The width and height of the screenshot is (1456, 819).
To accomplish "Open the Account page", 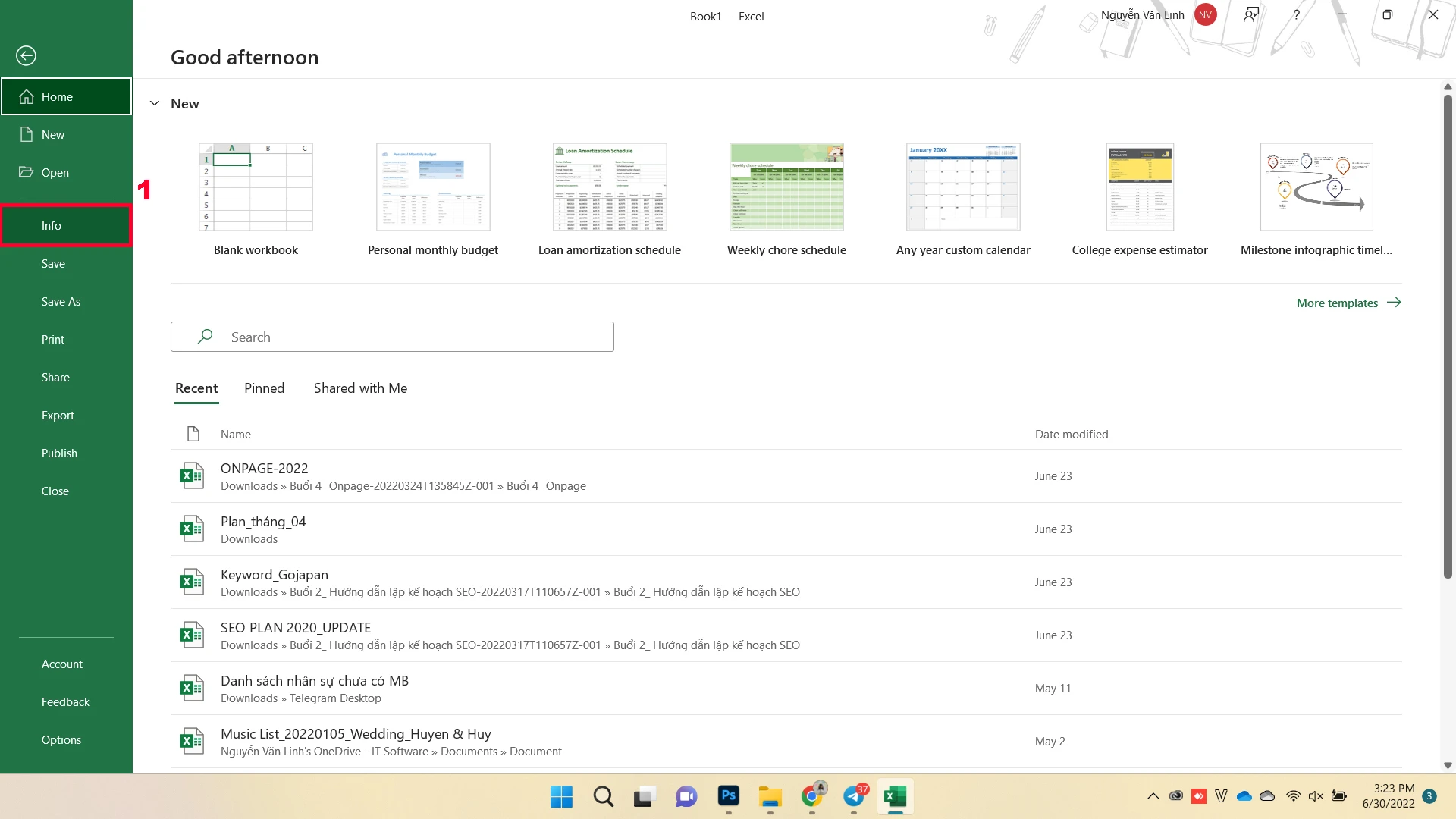I will (x=66, y=664).
